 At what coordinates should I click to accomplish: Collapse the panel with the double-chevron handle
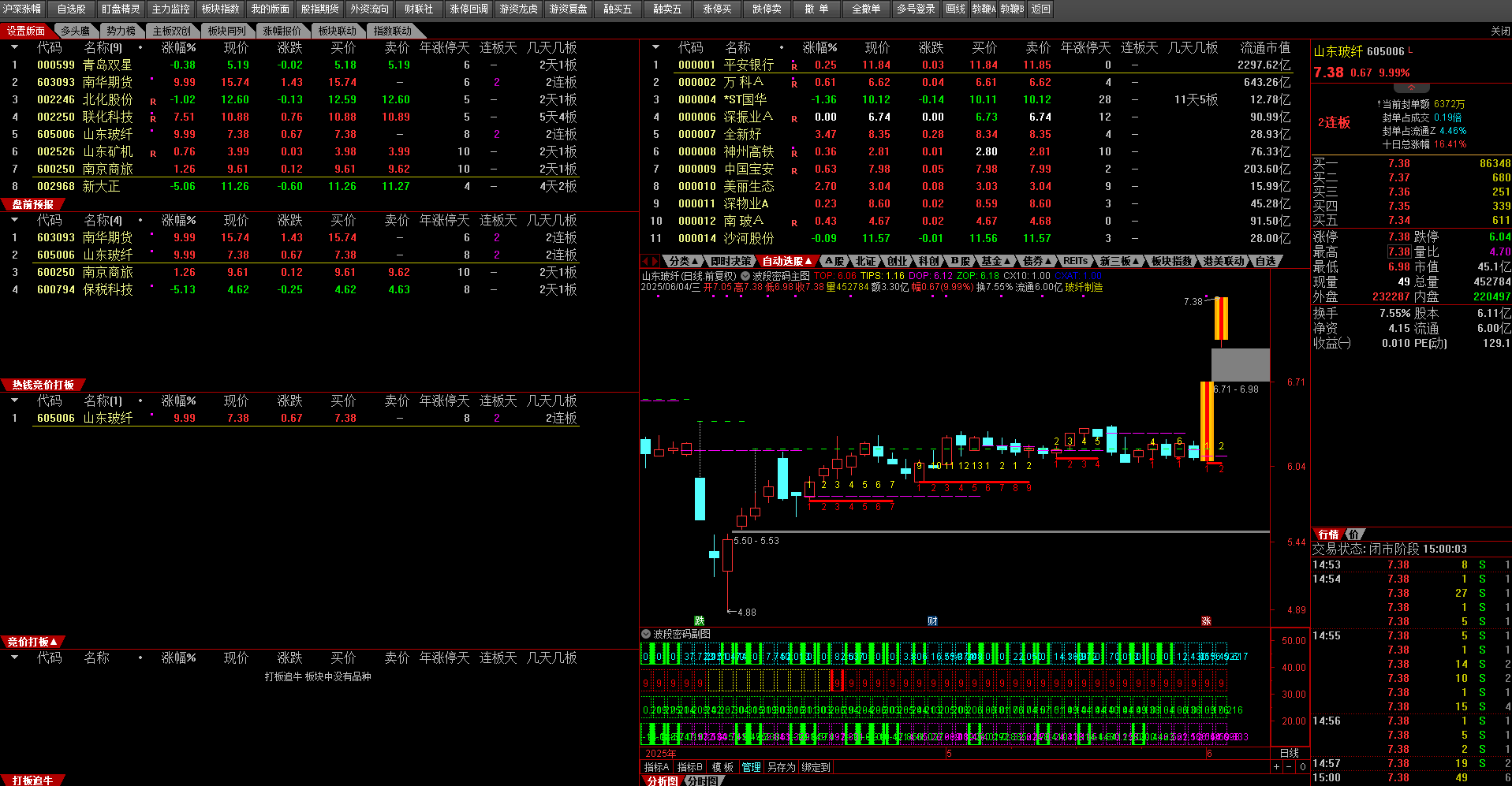(x=1411, y=88)
